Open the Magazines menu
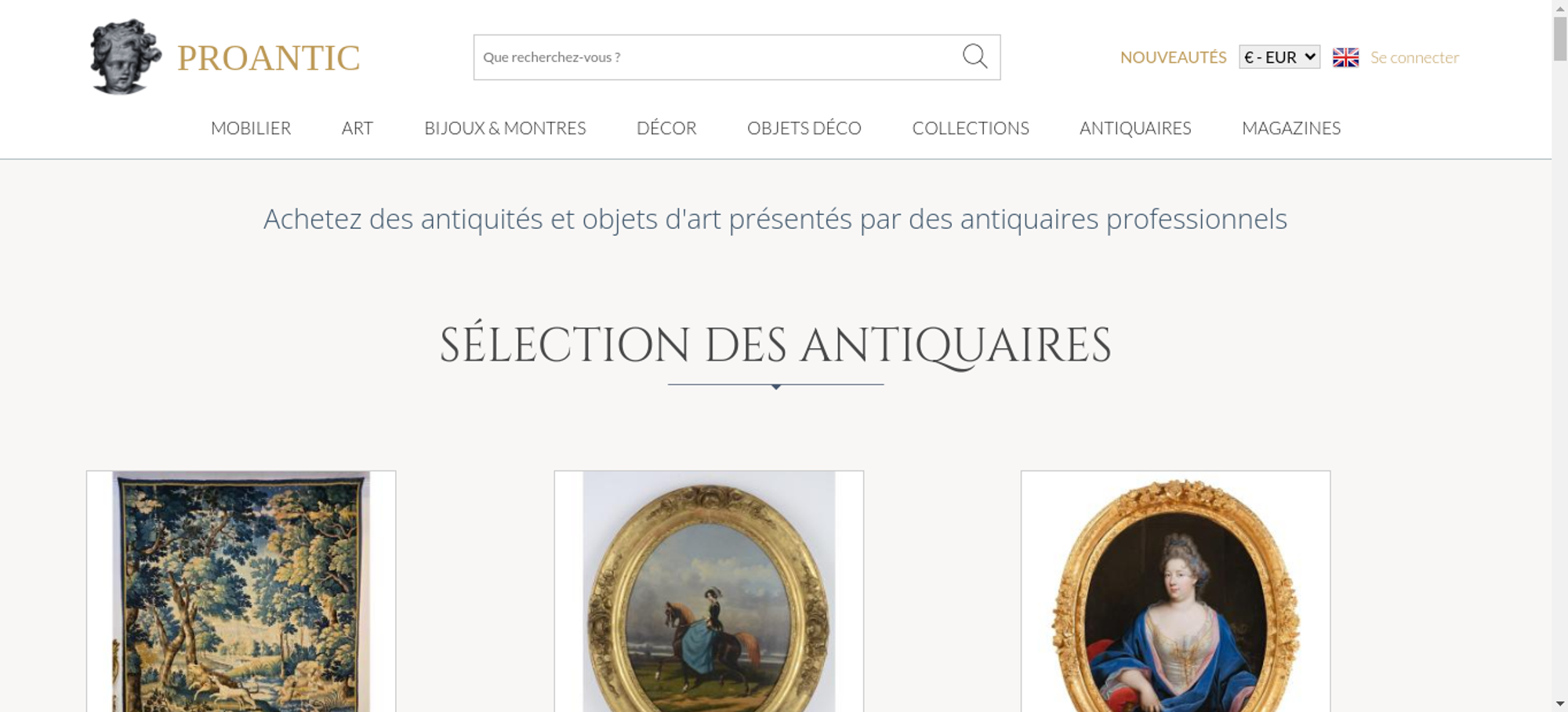The width and height of the screenshot is (1568, 712). (1291, 128)
